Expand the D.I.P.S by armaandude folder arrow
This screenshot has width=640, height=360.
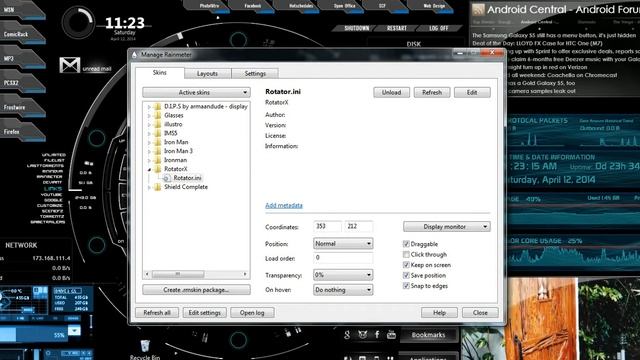coord(149,107)
